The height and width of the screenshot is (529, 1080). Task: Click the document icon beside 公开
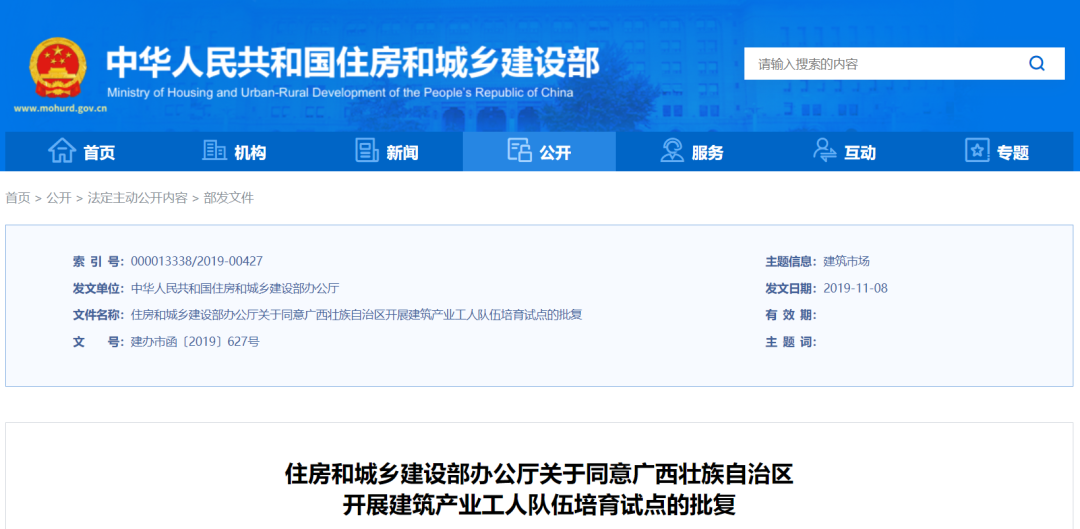(519, 150)
